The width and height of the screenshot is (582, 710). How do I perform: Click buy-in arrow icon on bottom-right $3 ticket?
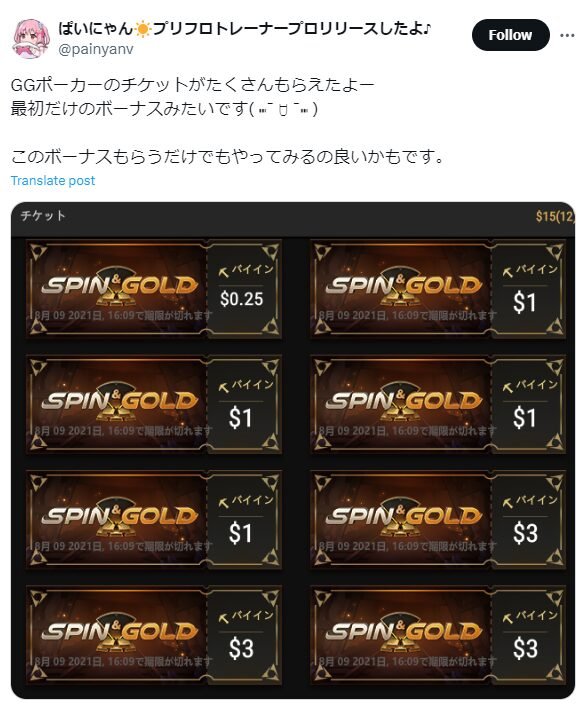[x=508, y=618]
